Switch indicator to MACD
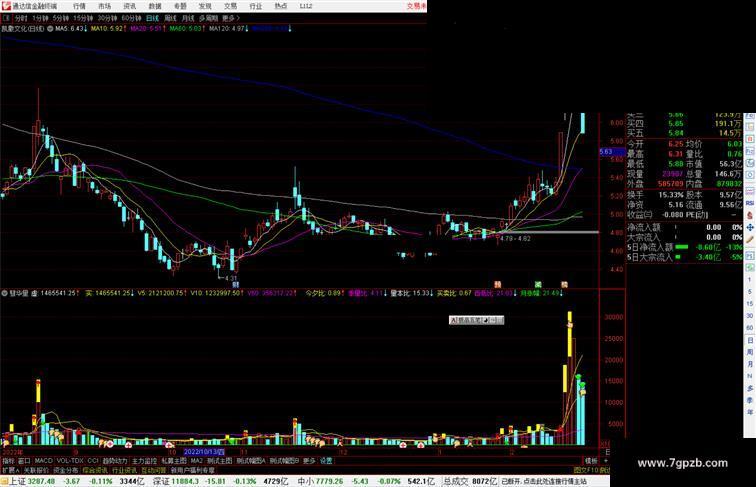Image resolution: width=756 pixels, height=487 pixels. (x=43, y=461)
